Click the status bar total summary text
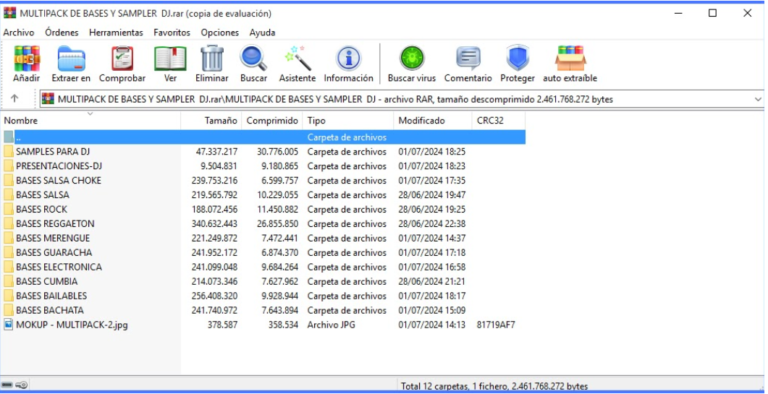The height and width of the screenshot is (394, 768). pos(494,386)
